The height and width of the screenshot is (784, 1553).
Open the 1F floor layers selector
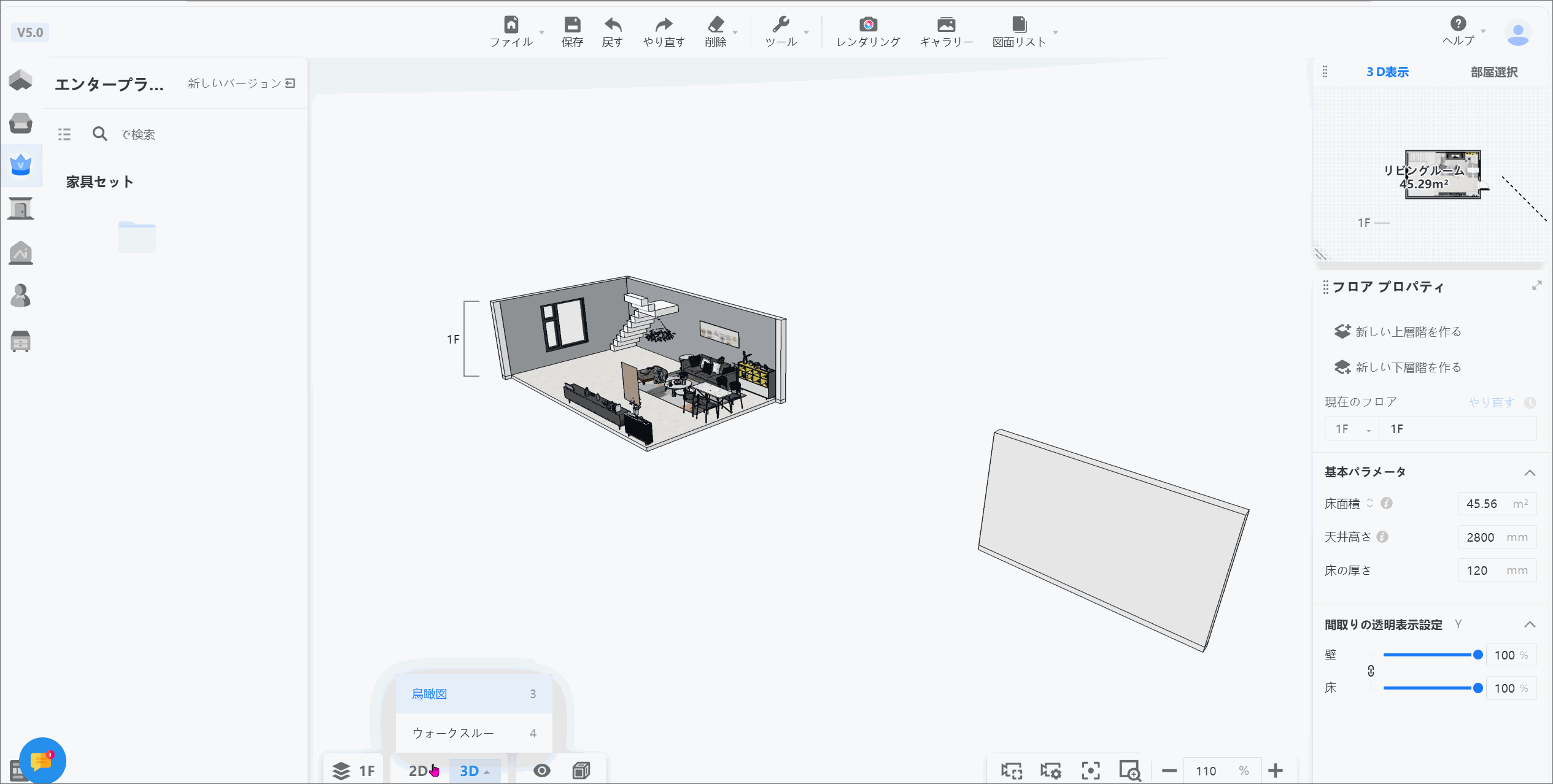click(354, 771)
